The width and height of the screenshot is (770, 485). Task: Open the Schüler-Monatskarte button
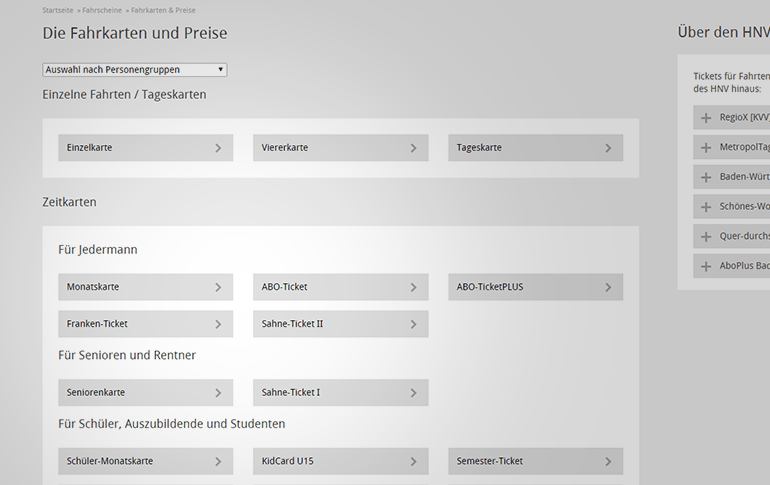point(145,461)
